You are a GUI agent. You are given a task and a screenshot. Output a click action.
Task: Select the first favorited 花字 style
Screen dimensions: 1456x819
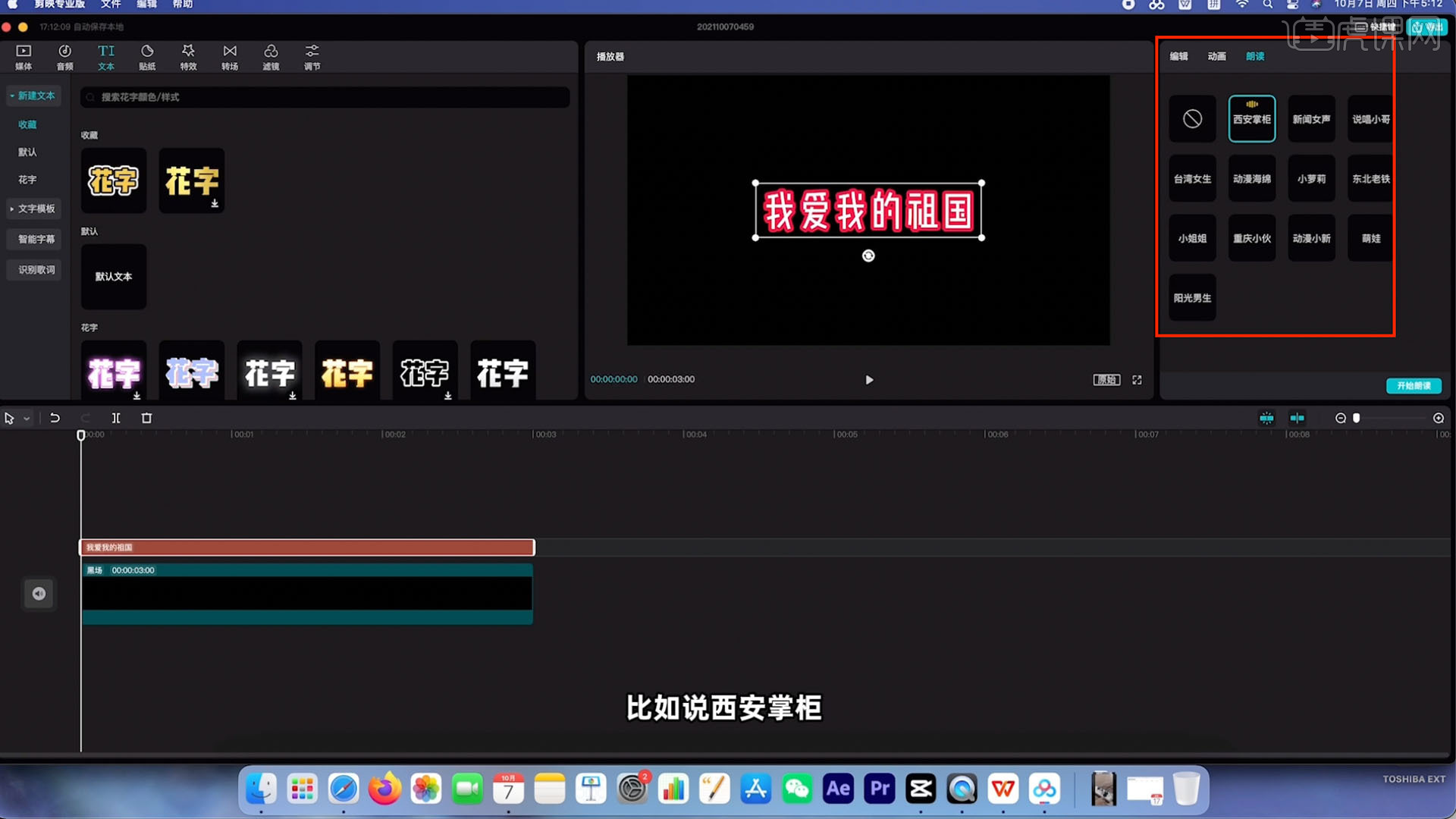click(114, 180)
